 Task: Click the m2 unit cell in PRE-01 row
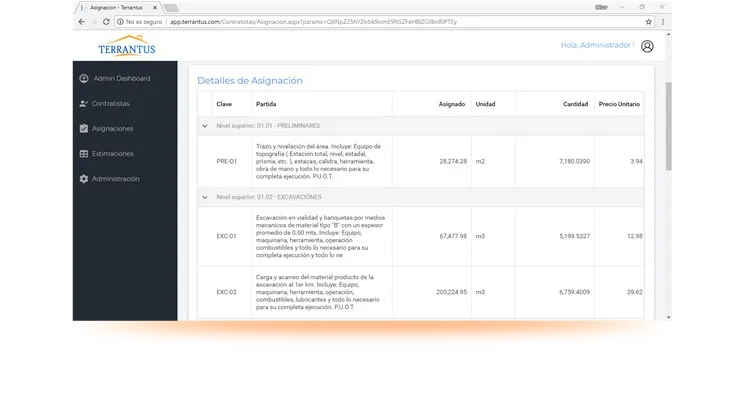point(480,162)
